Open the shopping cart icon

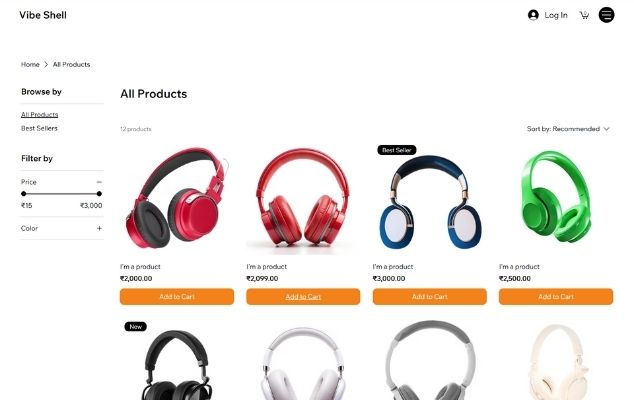click(584, 15)
